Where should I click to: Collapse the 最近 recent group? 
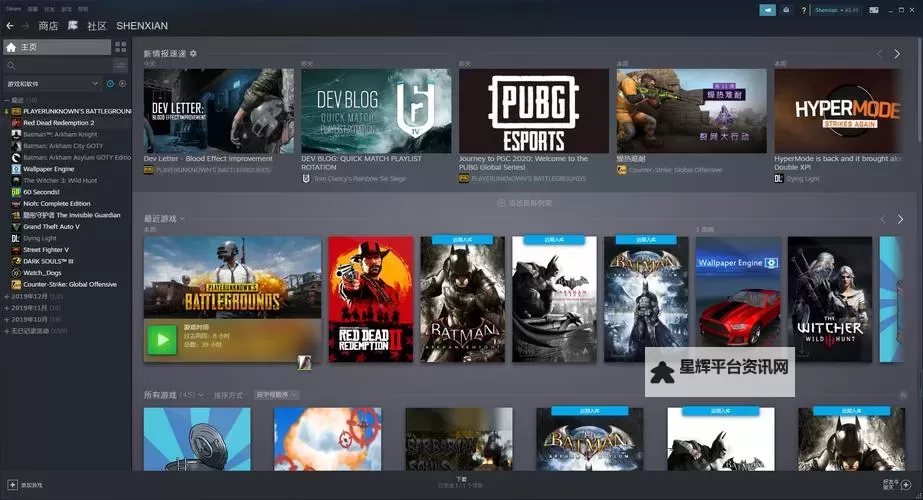tap(6, 100)
